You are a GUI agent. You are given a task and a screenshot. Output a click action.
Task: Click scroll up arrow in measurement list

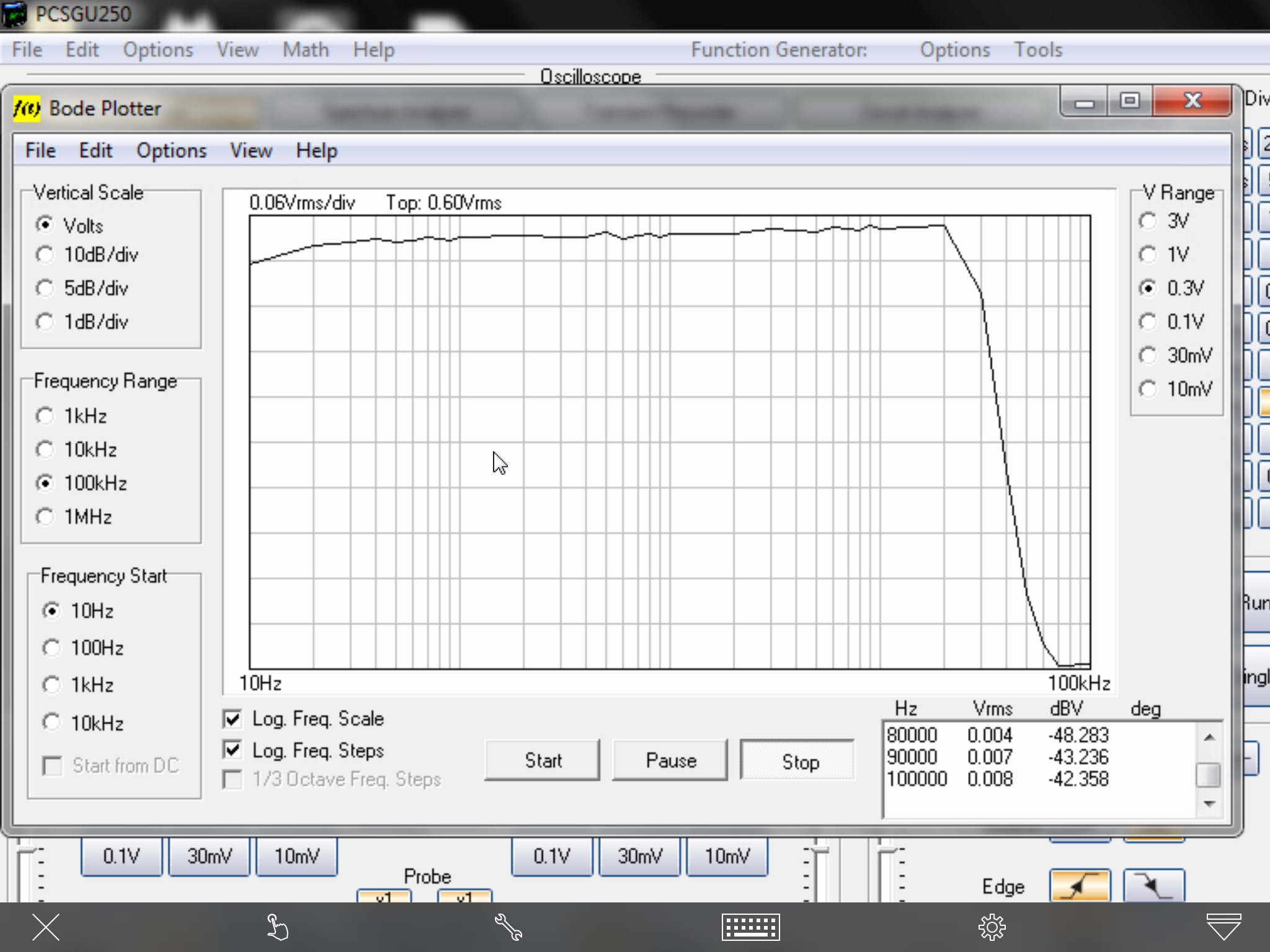[1209, 737]
